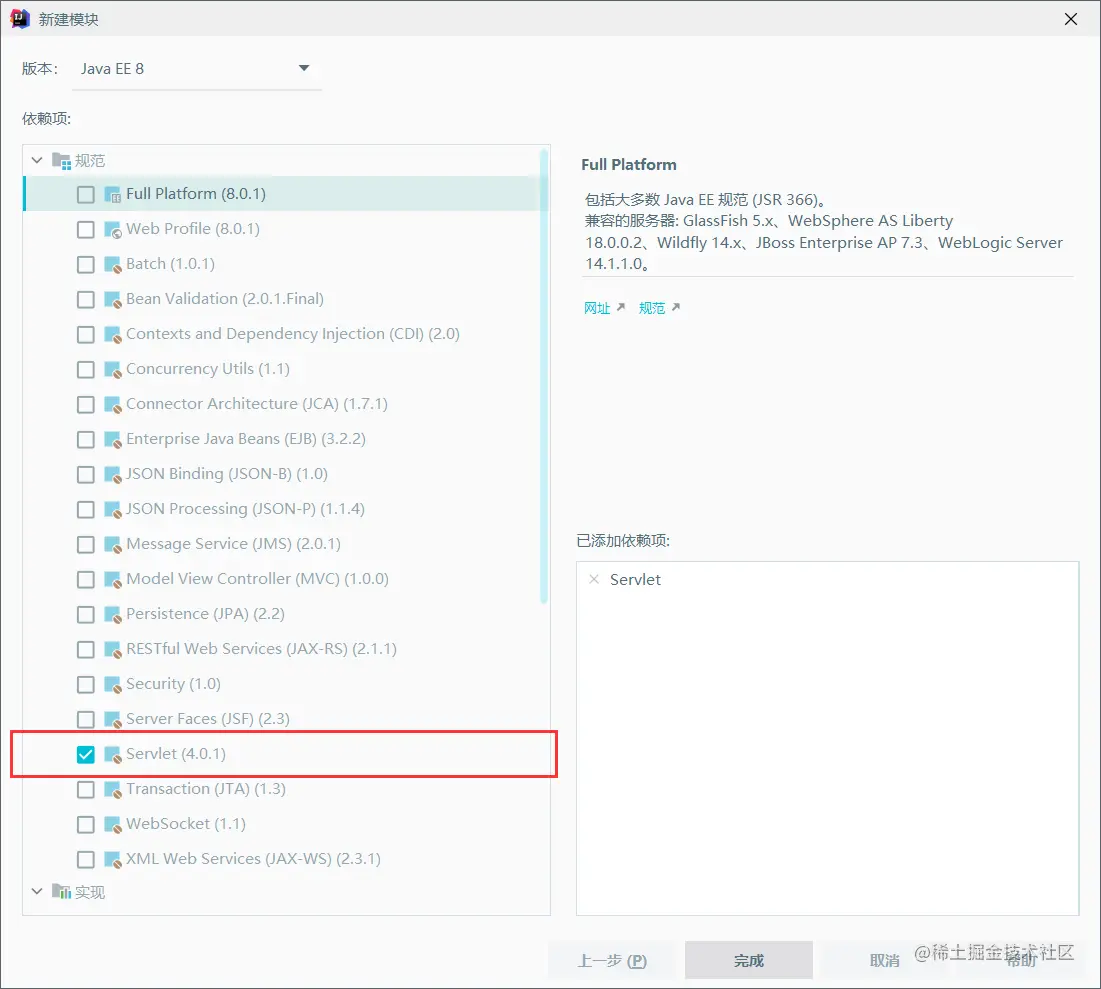This screenshot has width=1101, height=989.
Task: Enable the CDI (2.0) dependency checkbox
Action: click(86, 334)
